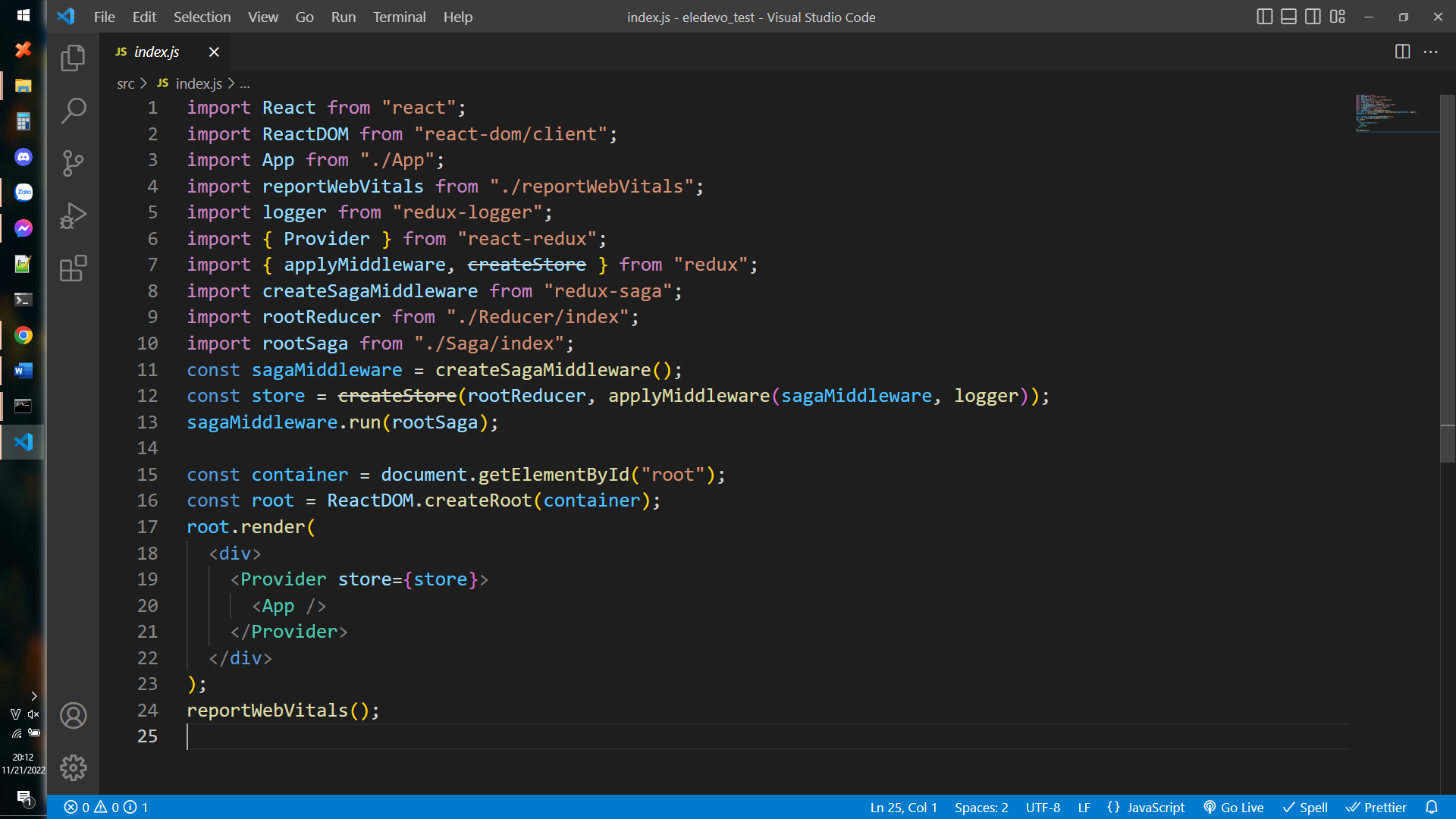This screenshot has height=819, width=1456.
Task: Click the notifications bell in status bar
Action: click(x=1431, y=807)
